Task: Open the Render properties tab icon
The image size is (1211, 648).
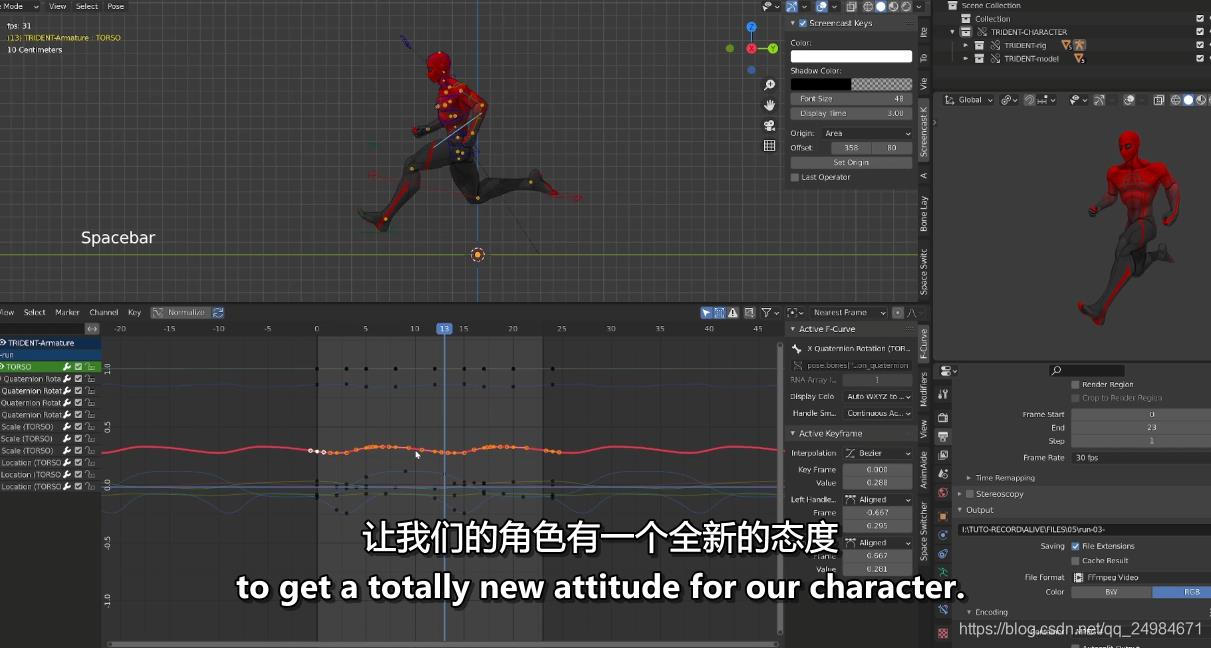Action: (942, 417)
